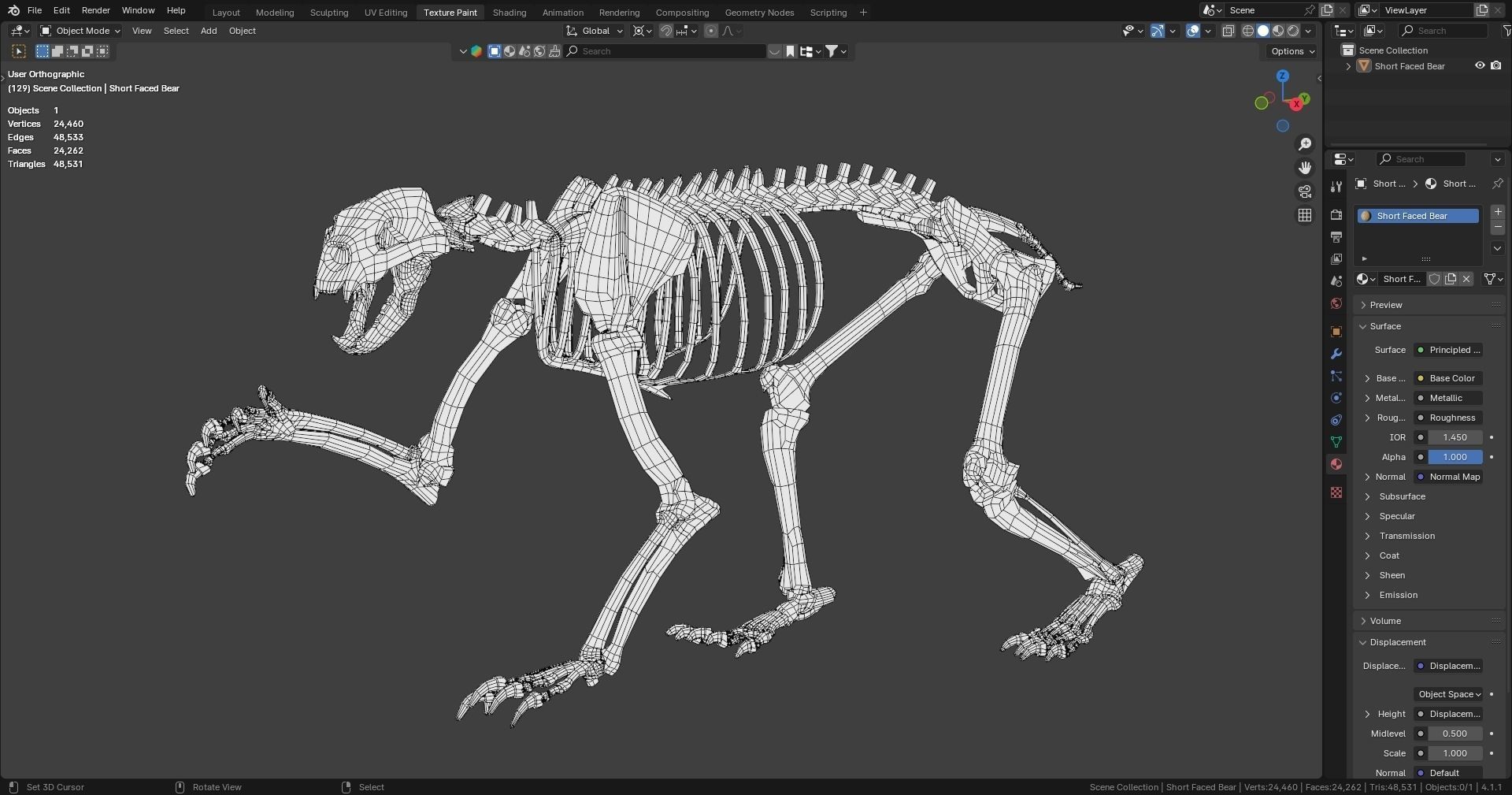Viewport: 1512px width, 795px height.
Task: Switch to wireframe viewport shading
Action: coord(1248,31)
